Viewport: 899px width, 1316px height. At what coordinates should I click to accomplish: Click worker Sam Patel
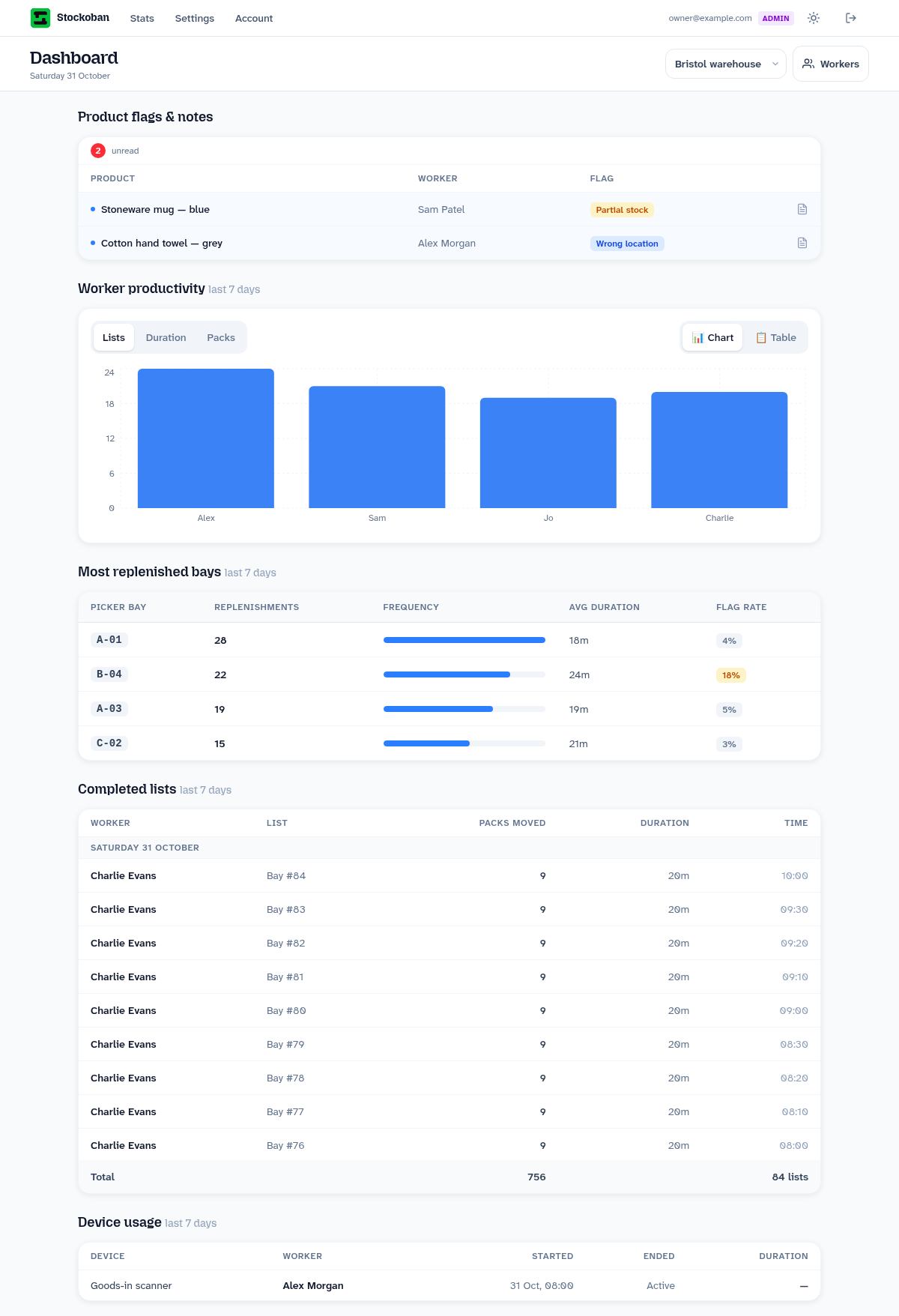pyautogui.click(x=441, y=209)
